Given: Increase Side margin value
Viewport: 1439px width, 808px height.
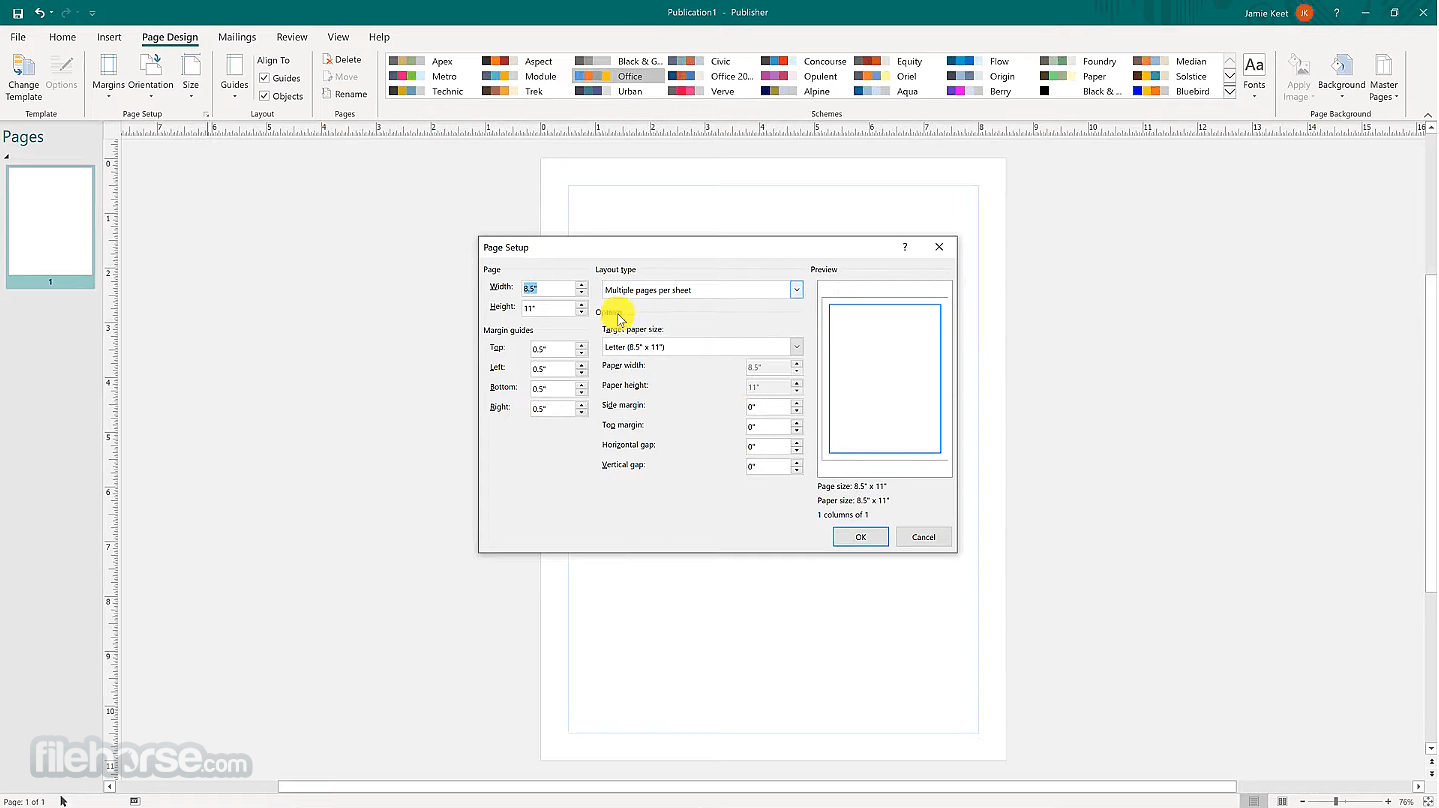Looking at the screenshot, I should pos(797,403).
